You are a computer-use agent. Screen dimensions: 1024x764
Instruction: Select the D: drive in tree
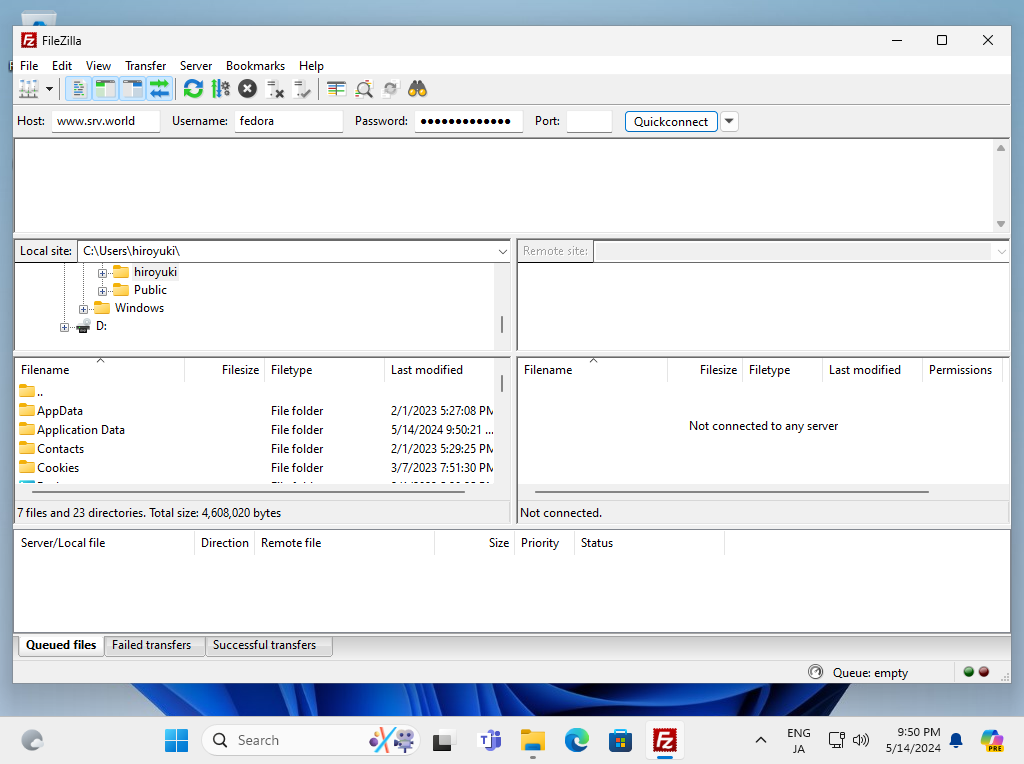pos(101,326)
